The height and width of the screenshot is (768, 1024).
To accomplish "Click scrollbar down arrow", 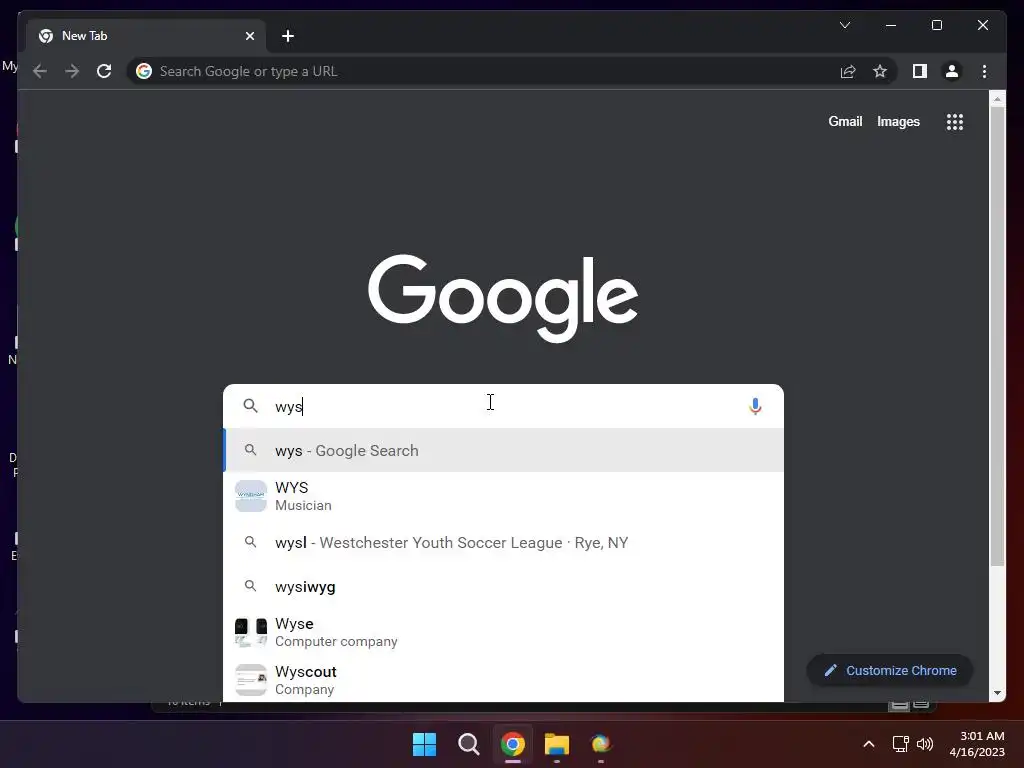I will point(997,693).
